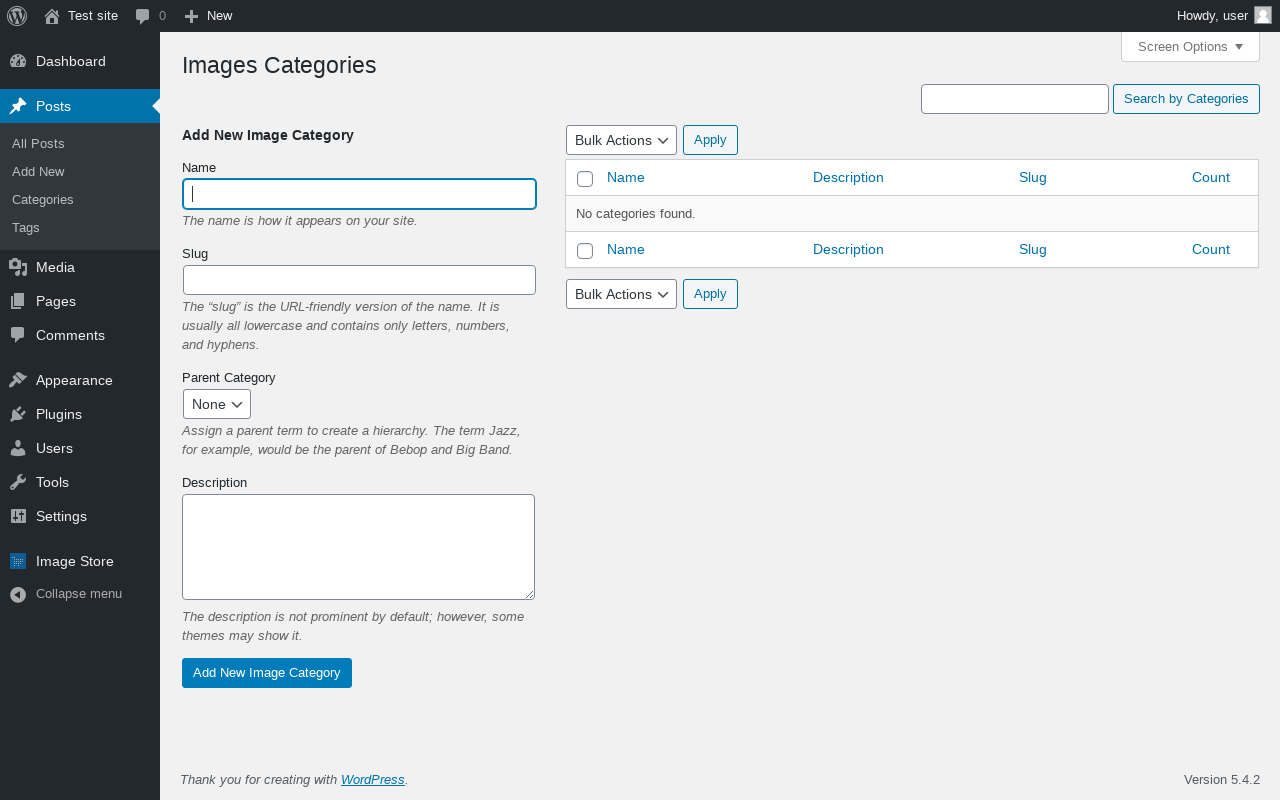This screenshot has height=800, width=1280.
Task: Click the comments bubble icon in admin bar
Action: (143, 16)
